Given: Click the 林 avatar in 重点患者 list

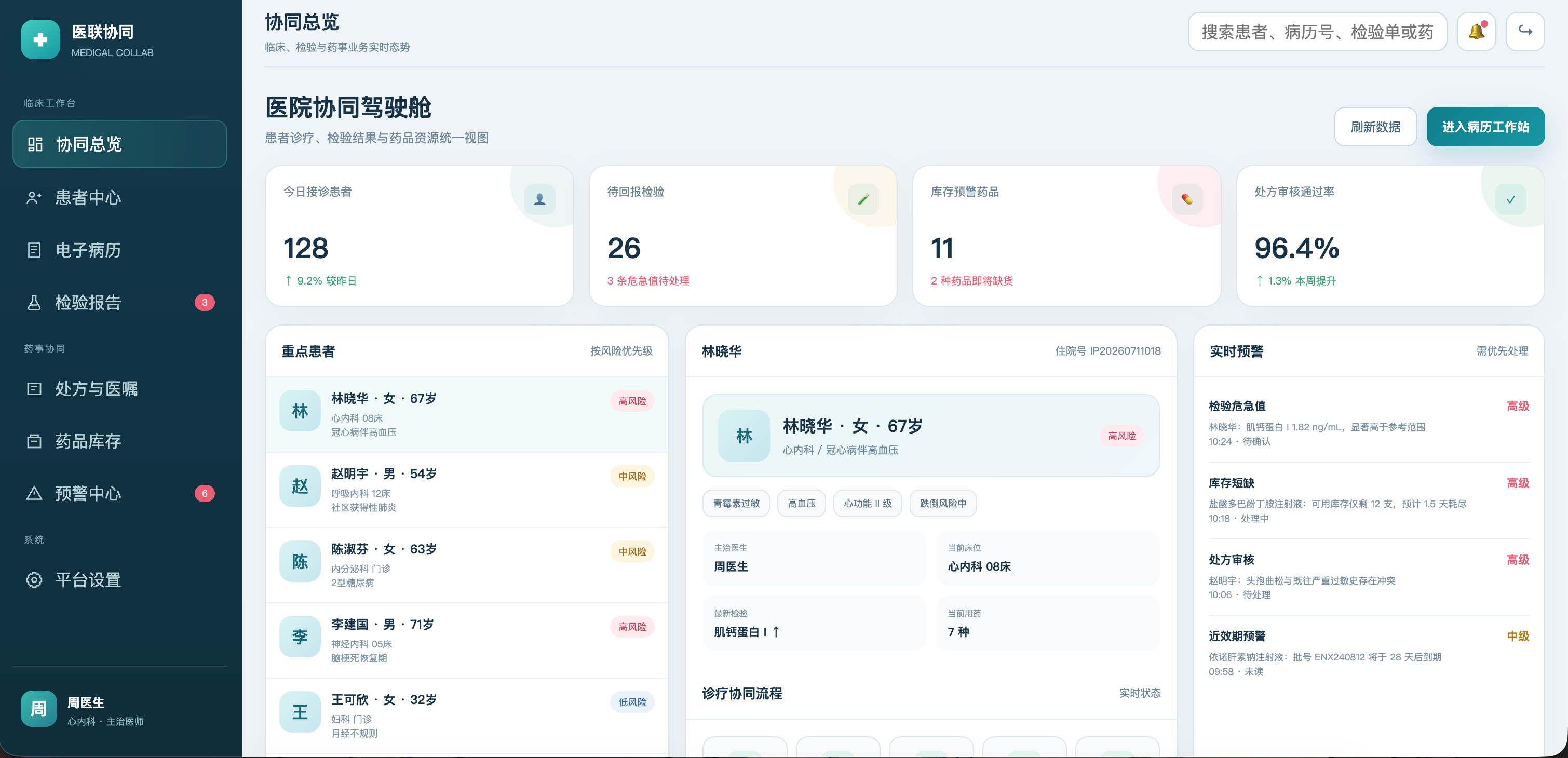Looking at the screenshot, I should pyautogui.click(x=300, y=411).
